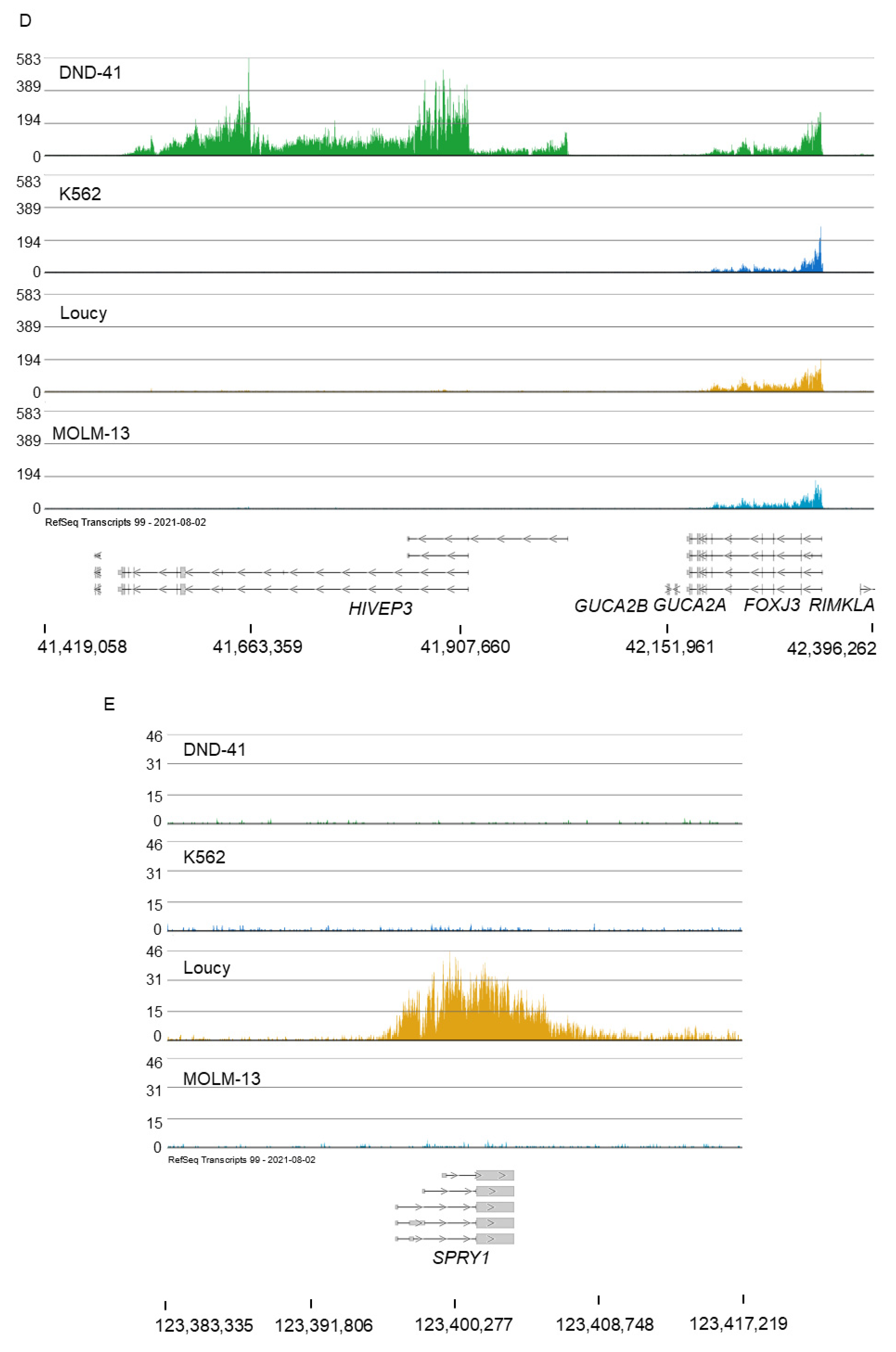The width and height of the screenshot is (896, 1352).
Task: Click coordinate marker 42,151,961
Action: click(x=670, y=646)
